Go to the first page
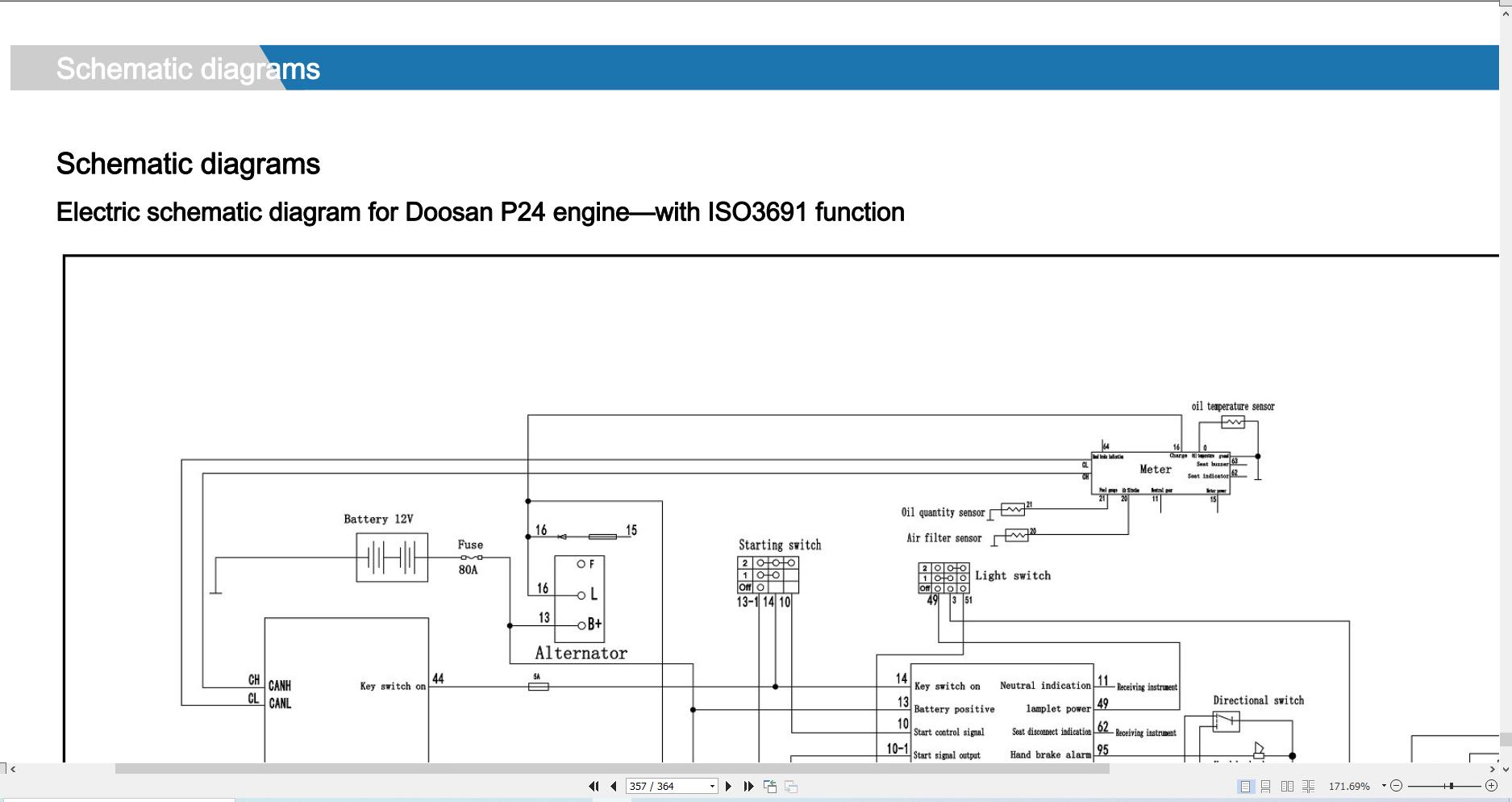Viewport: 1512px width, 802px height. point(594,786)
